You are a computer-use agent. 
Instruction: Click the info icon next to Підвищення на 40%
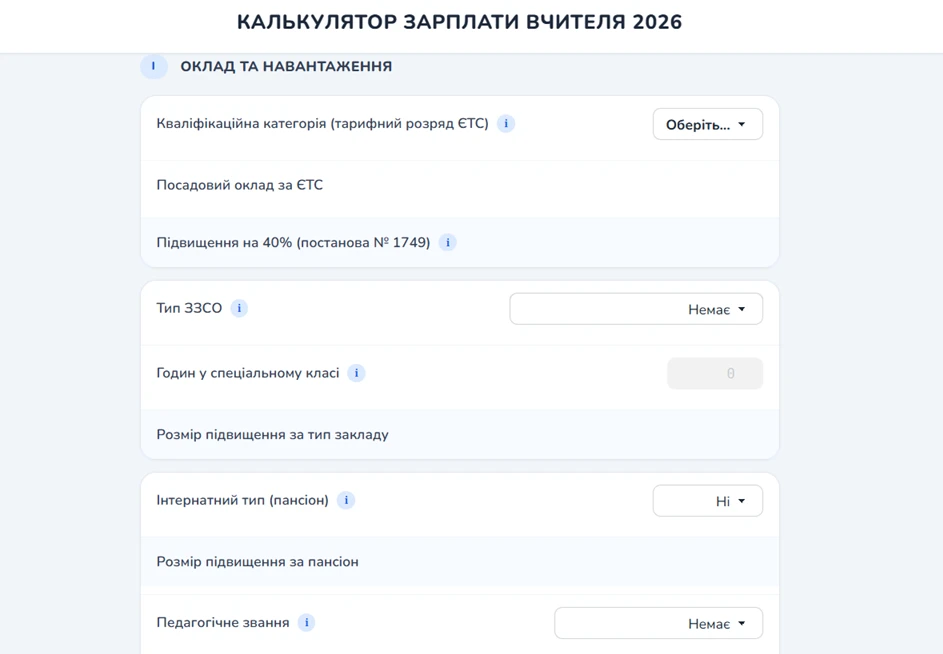coord(447,242)
